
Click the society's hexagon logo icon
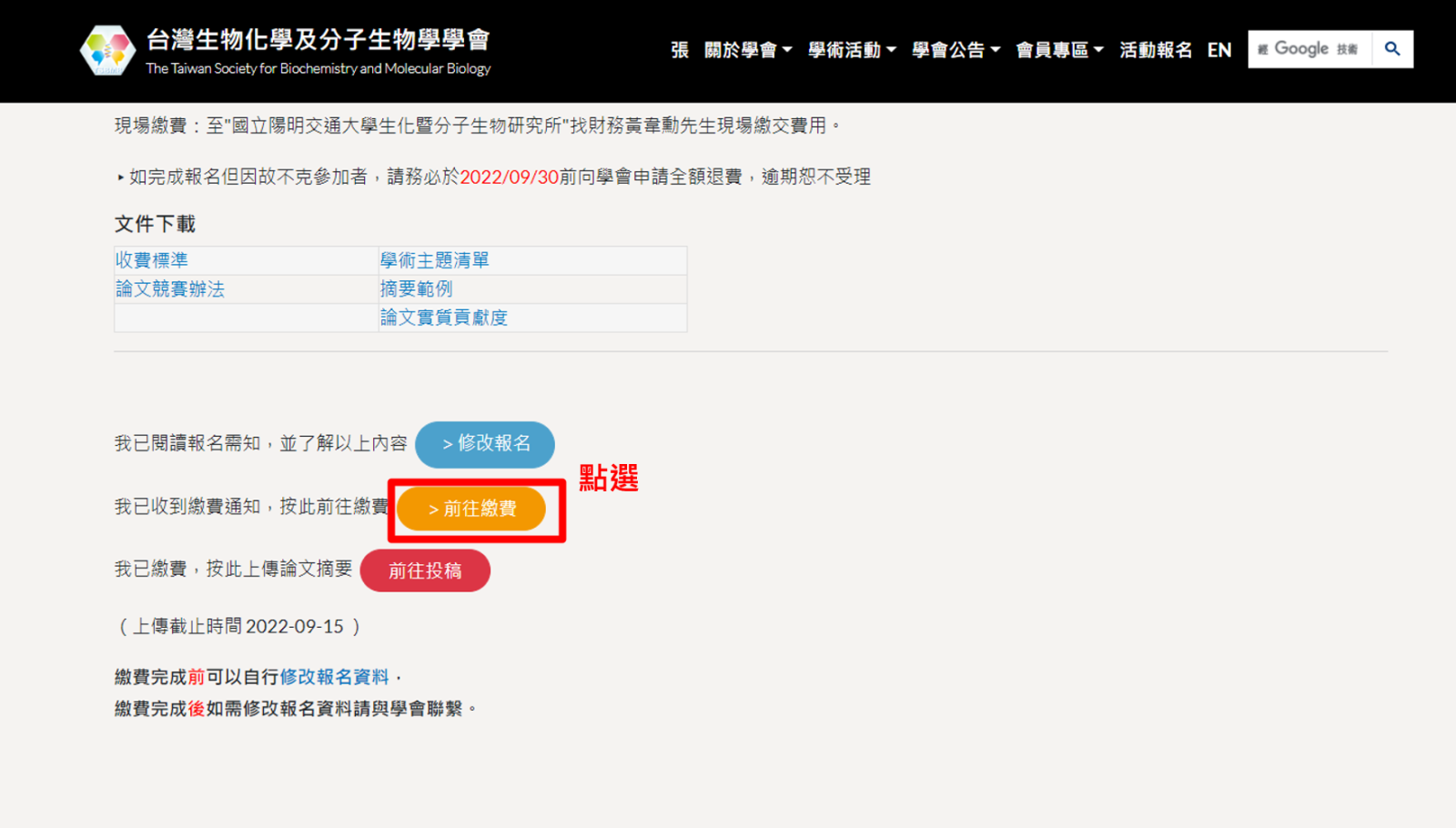tap(107, 51)
